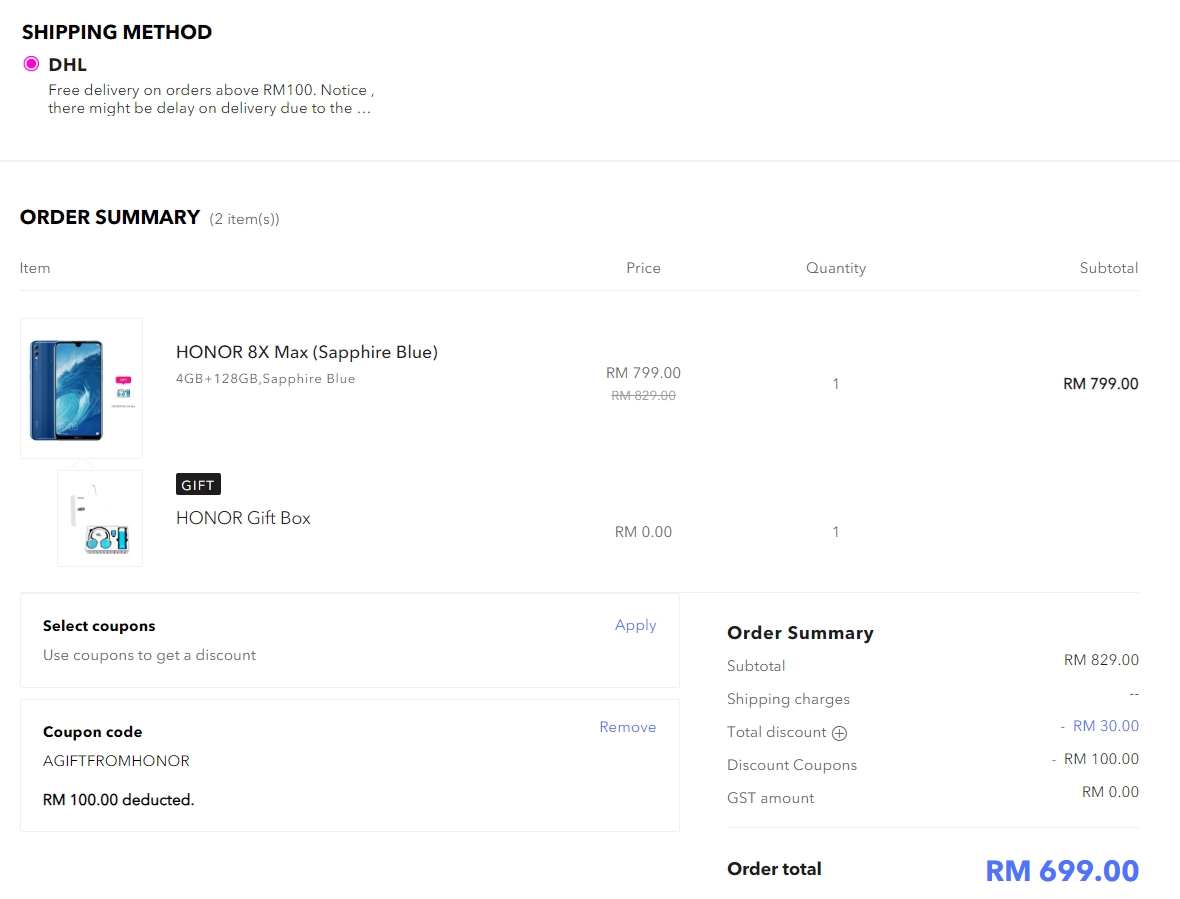Click the Discount Coupons row label

coord(791,765)
